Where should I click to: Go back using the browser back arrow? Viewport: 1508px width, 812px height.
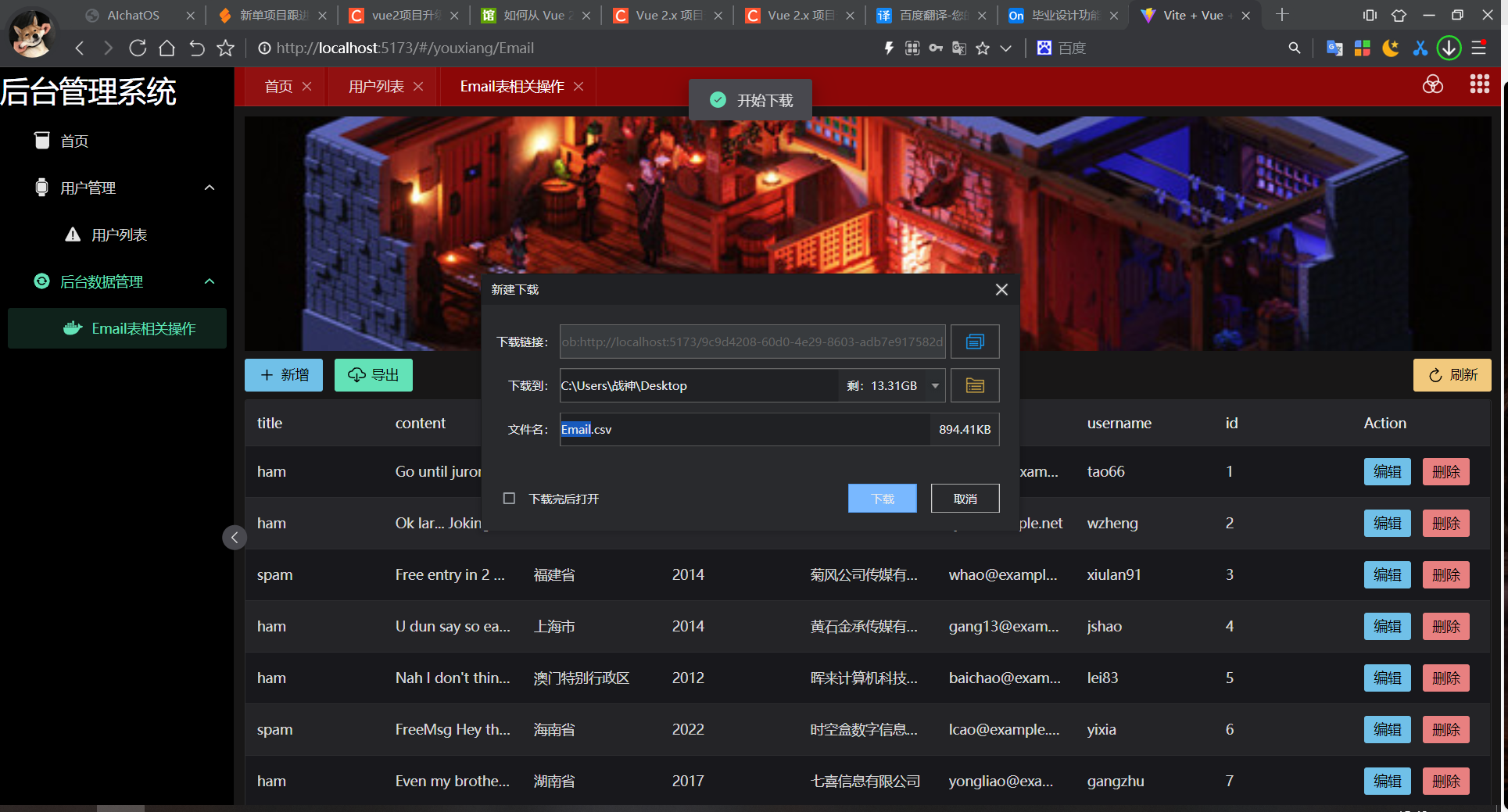(79, 48)
